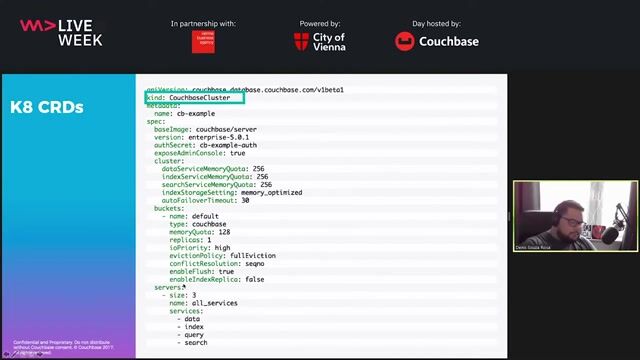This screenshot has height=360, width=640.
Task: Click the '- query' service entry
Action: 190,335
